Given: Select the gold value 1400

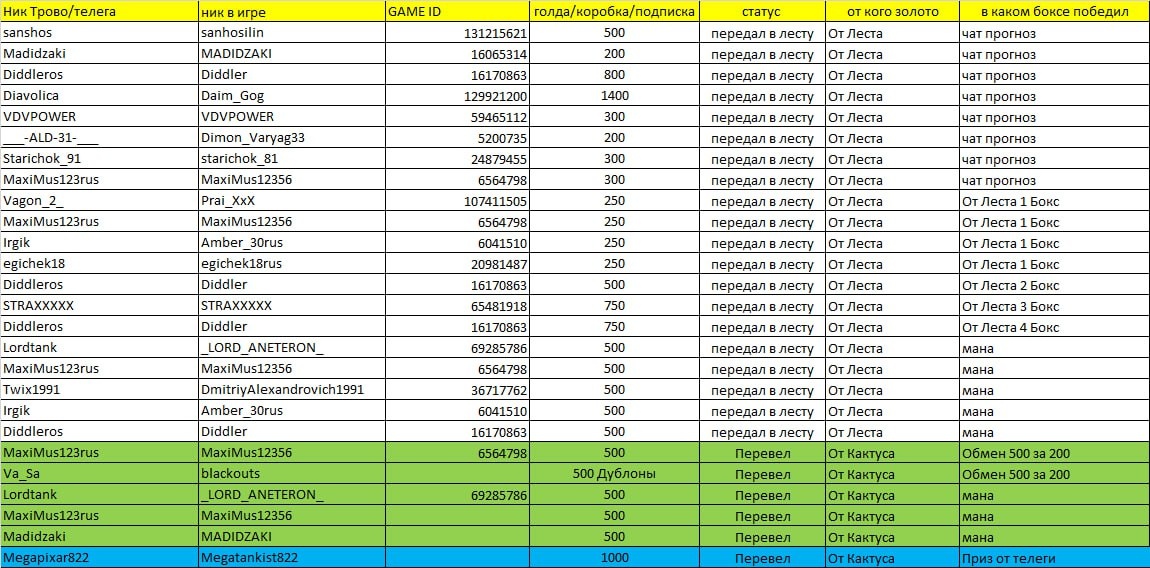Looking at the screenshot, I should (x=614, y=96).
